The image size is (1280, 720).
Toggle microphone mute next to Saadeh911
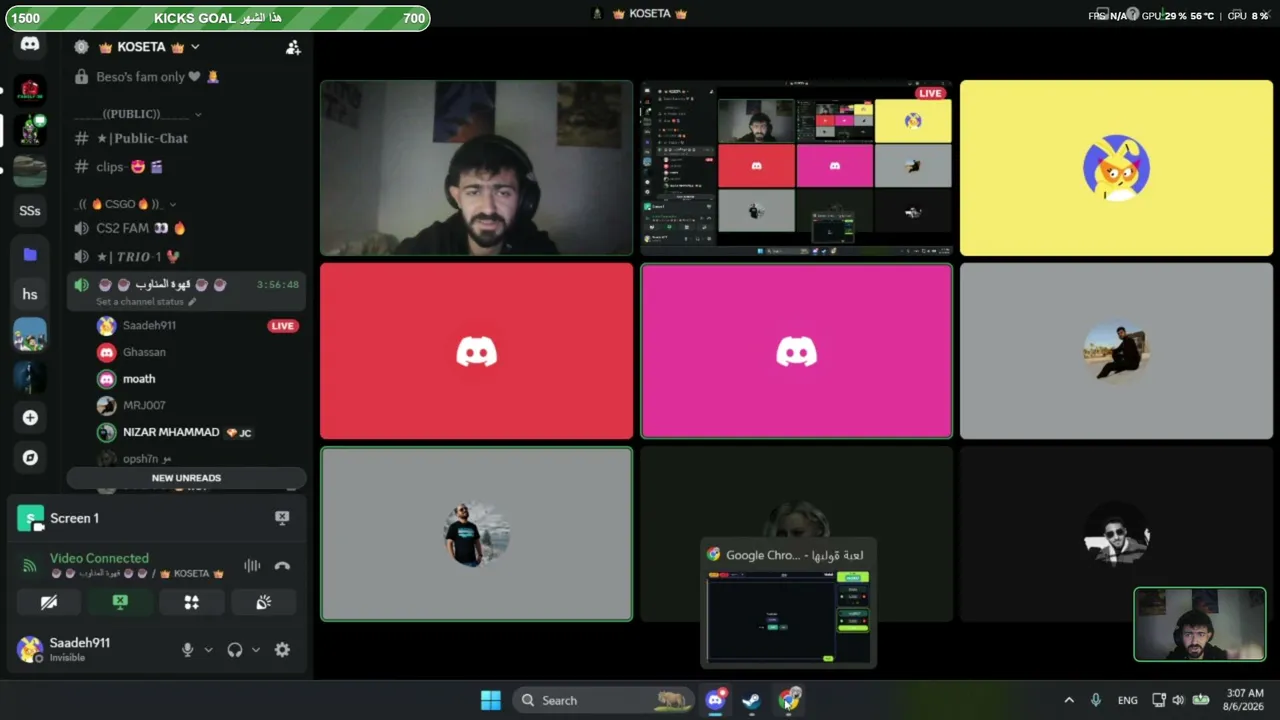[x=187, y=649]
